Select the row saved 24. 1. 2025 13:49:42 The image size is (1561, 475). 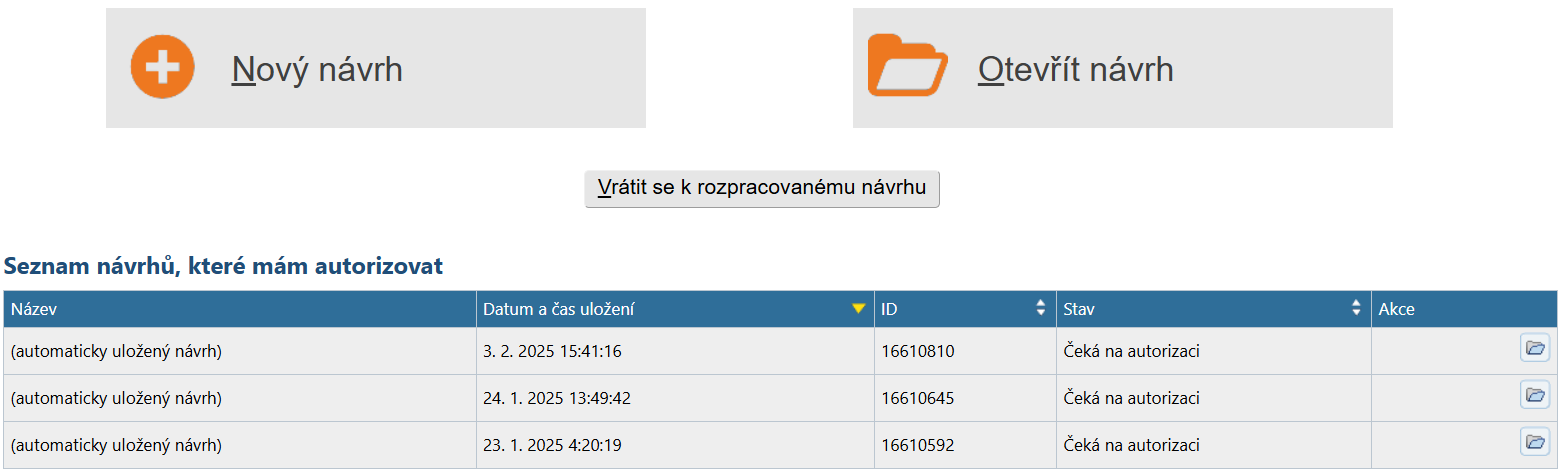557,398
